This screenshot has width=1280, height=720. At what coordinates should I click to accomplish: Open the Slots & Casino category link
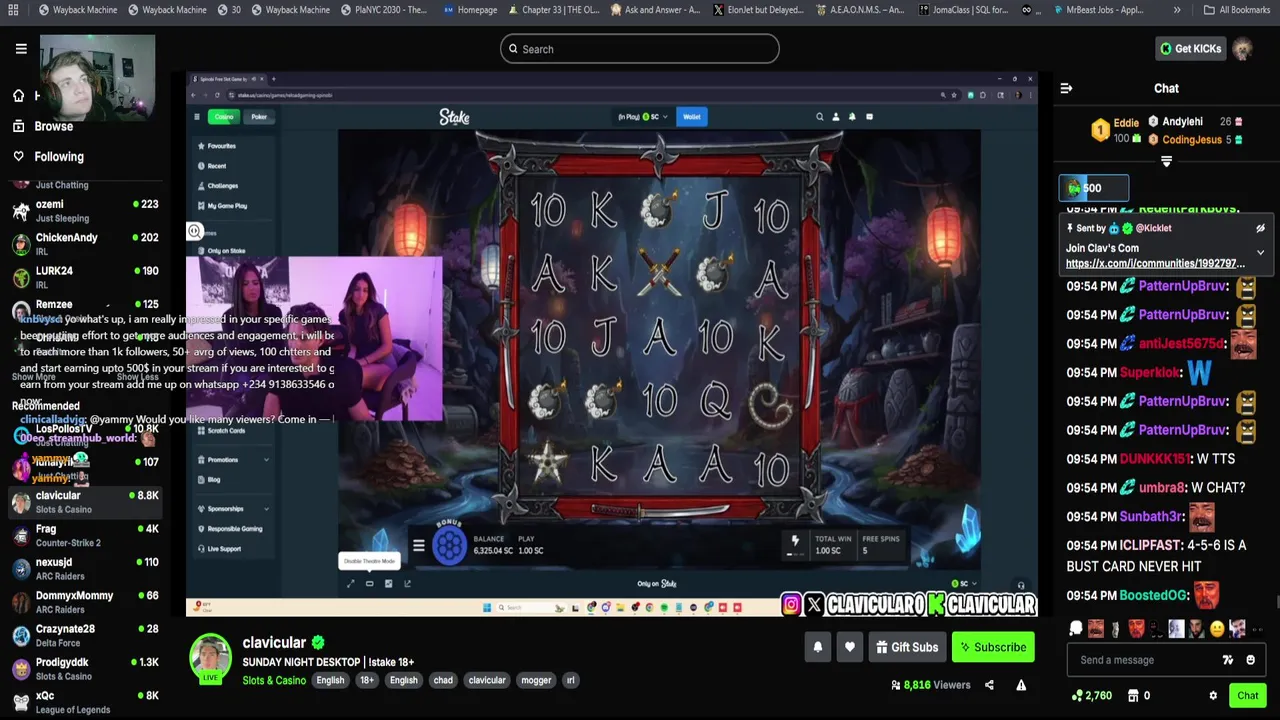274,680
